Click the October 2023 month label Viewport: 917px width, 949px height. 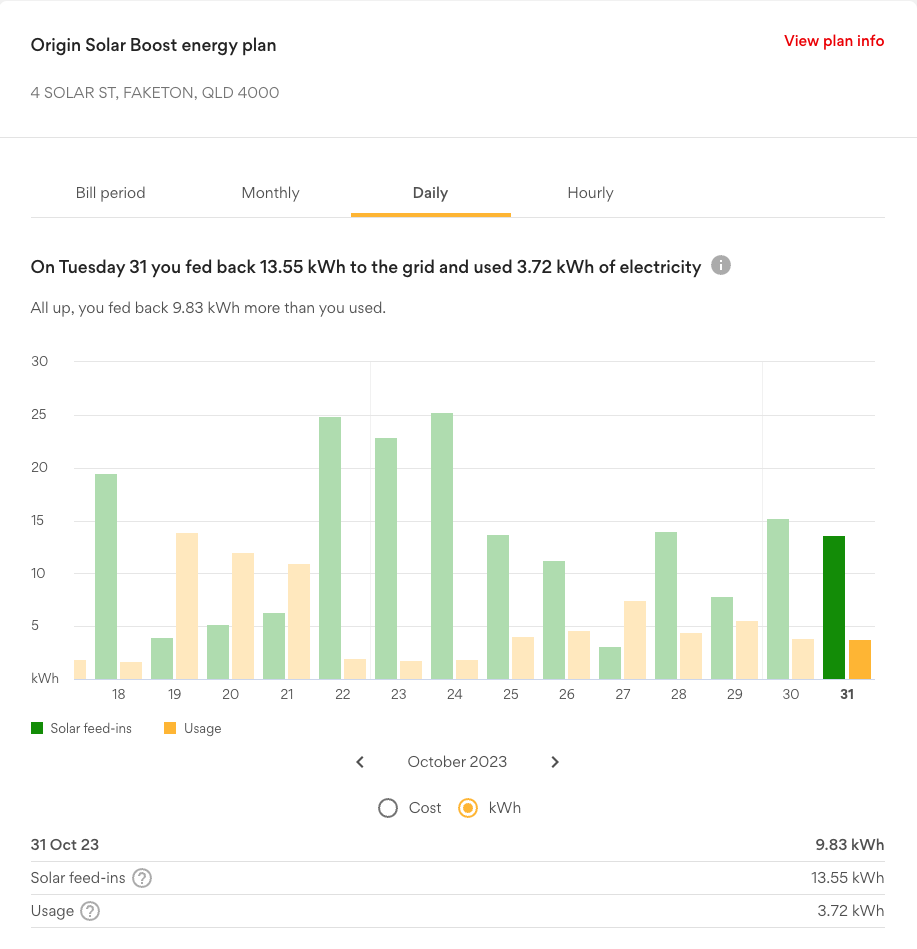pyautogui.click(x=457, y=762)
